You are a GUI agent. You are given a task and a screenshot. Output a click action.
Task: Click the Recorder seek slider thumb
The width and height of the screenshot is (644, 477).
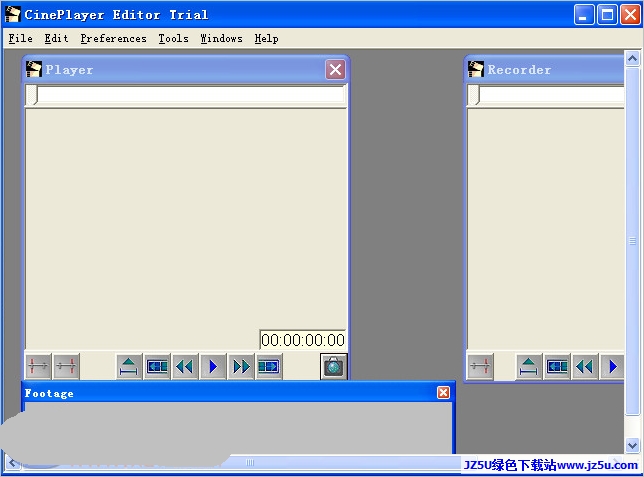(474, 95)
